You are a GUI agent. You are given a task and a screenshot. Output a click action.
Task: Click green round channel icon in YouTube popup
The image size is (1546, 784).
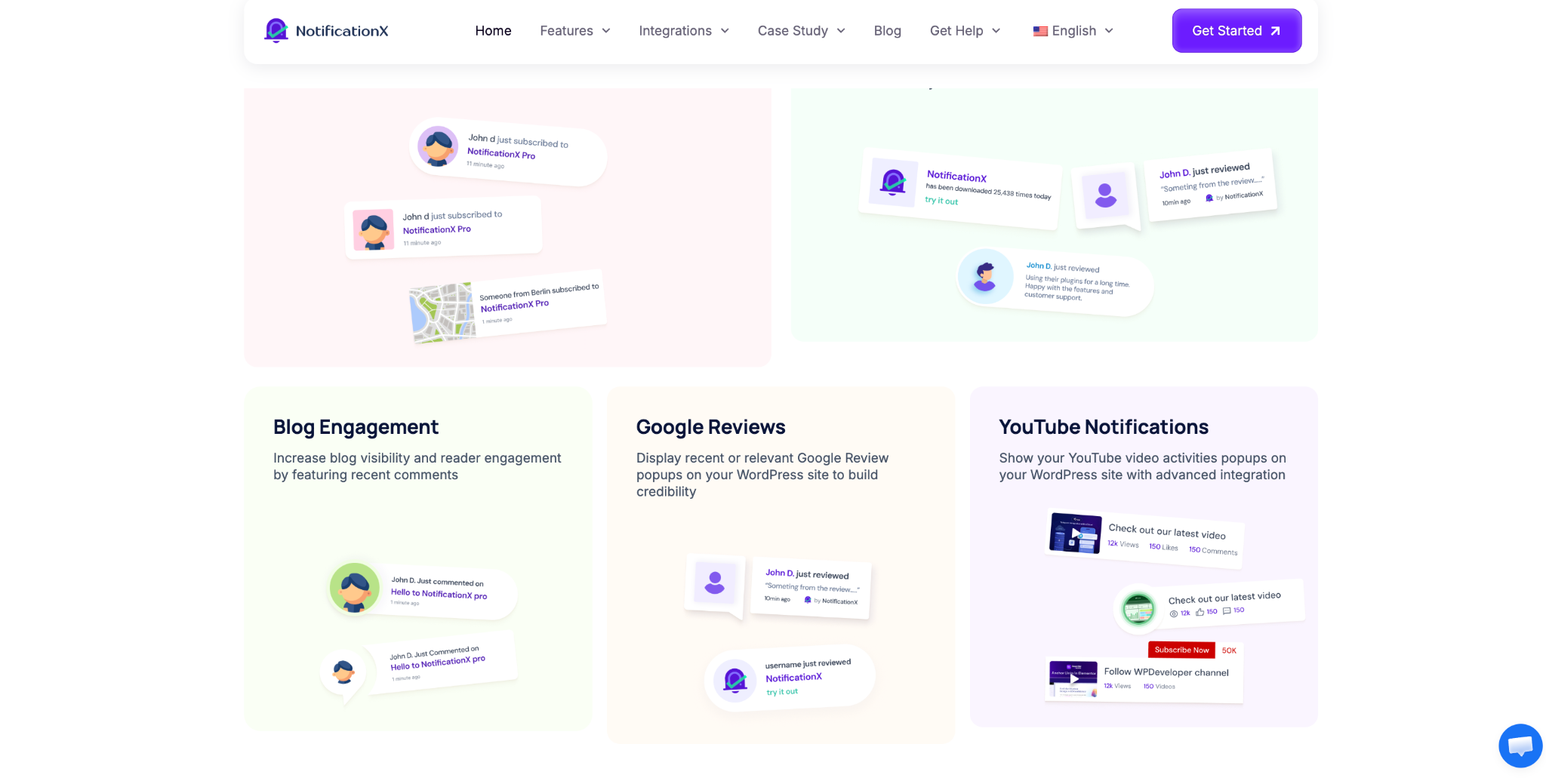click(x=1138, y=608)
